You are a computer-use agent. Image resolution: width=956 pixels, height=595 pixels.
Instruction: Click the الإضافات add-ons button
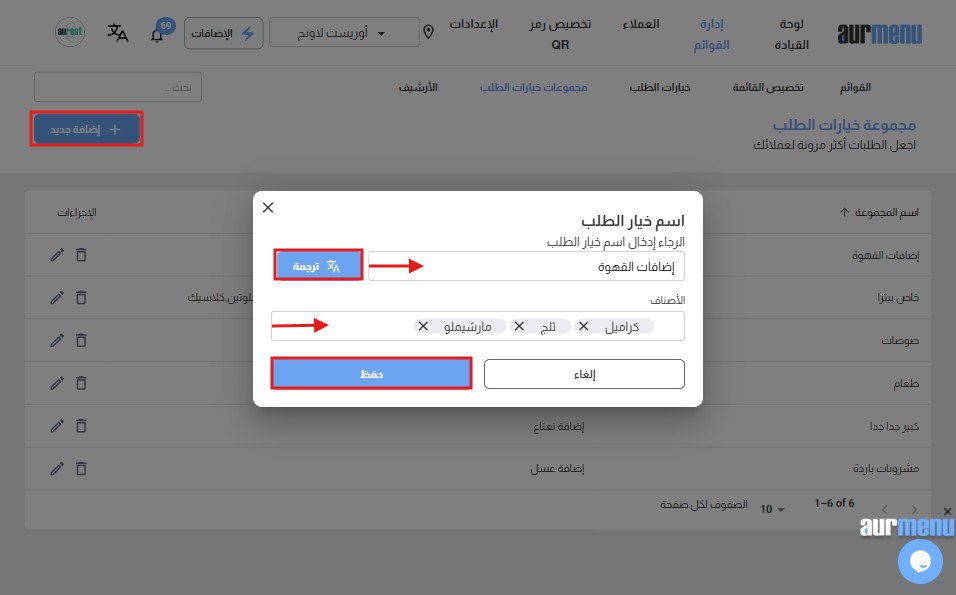pos(224,32)
